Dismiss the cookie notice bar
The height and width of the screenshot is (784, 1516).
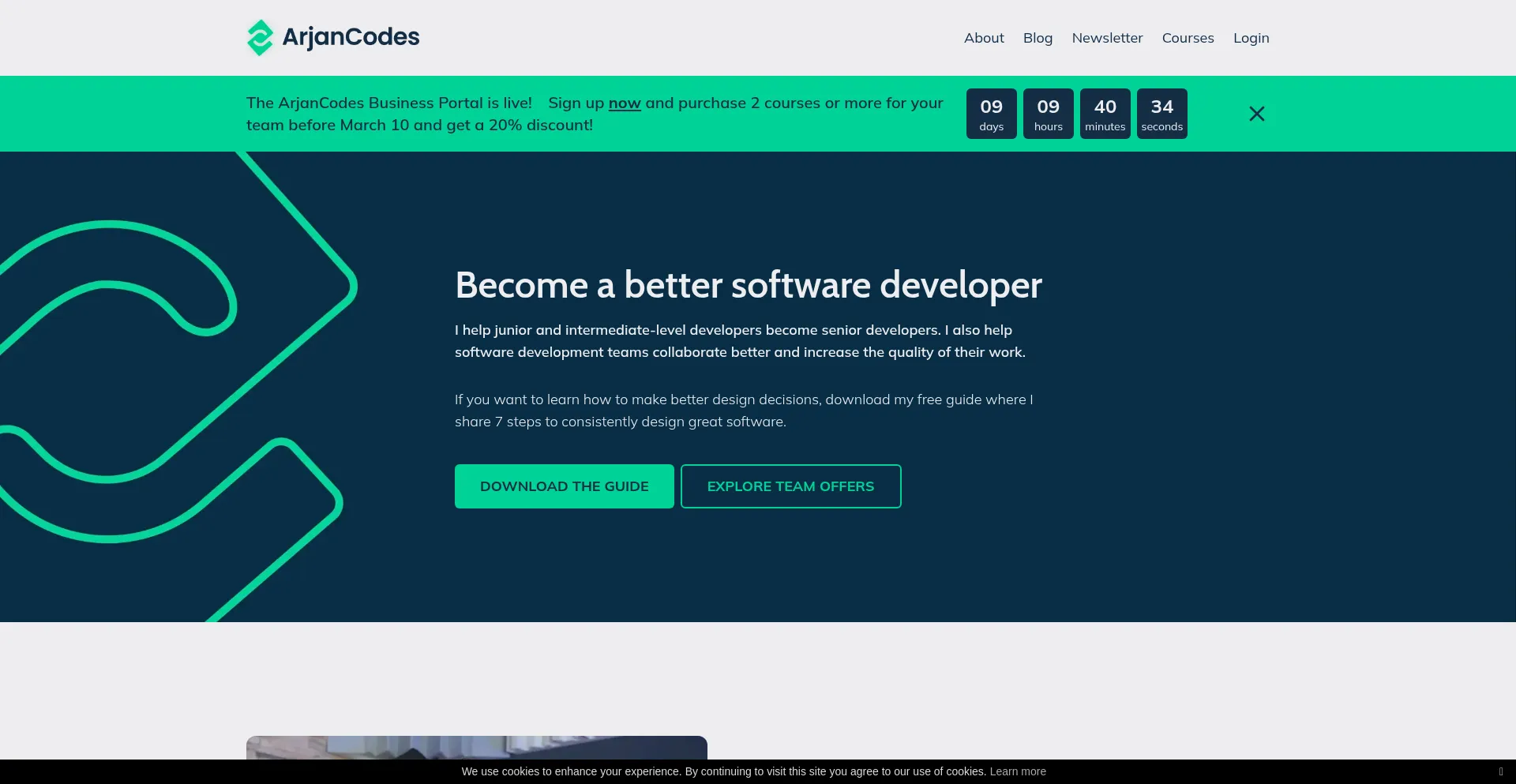(1500, 771)
